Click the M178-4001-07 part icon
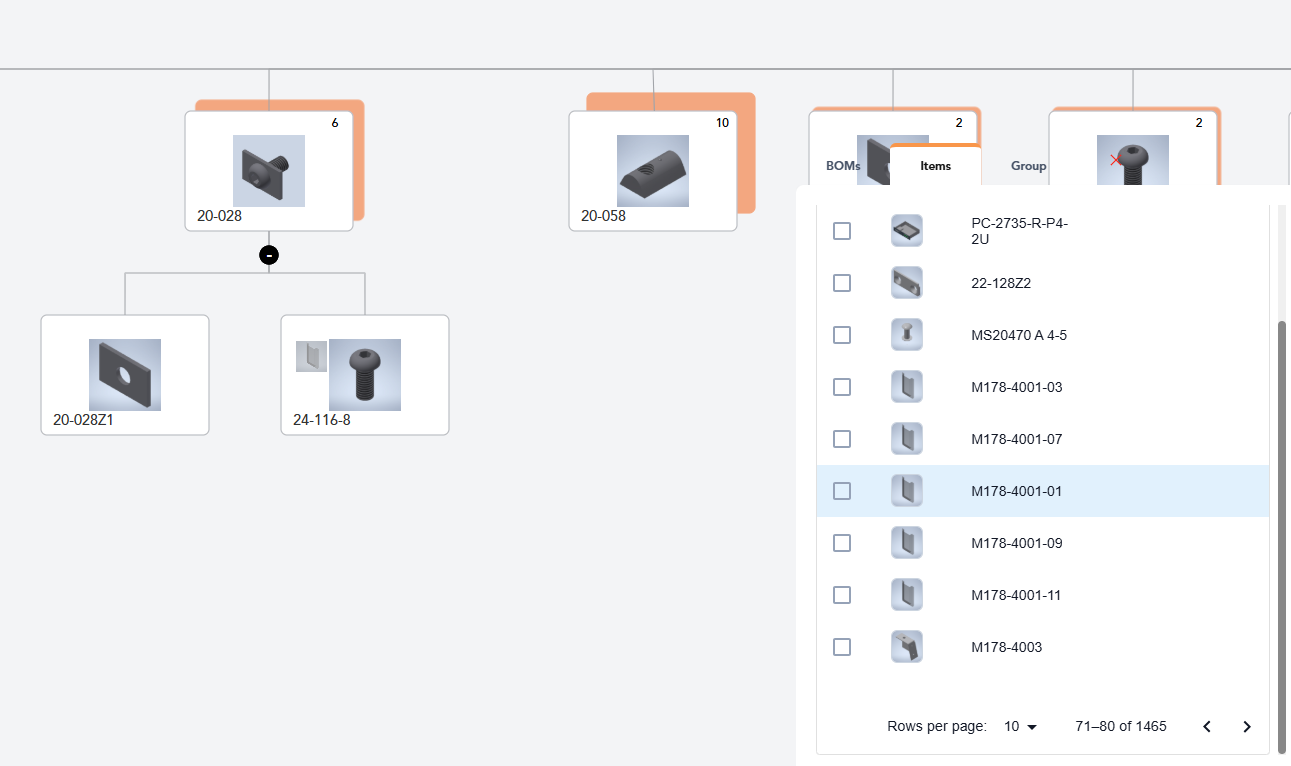The height and width of the screenshot is (766, 1291). pos(906,438)
